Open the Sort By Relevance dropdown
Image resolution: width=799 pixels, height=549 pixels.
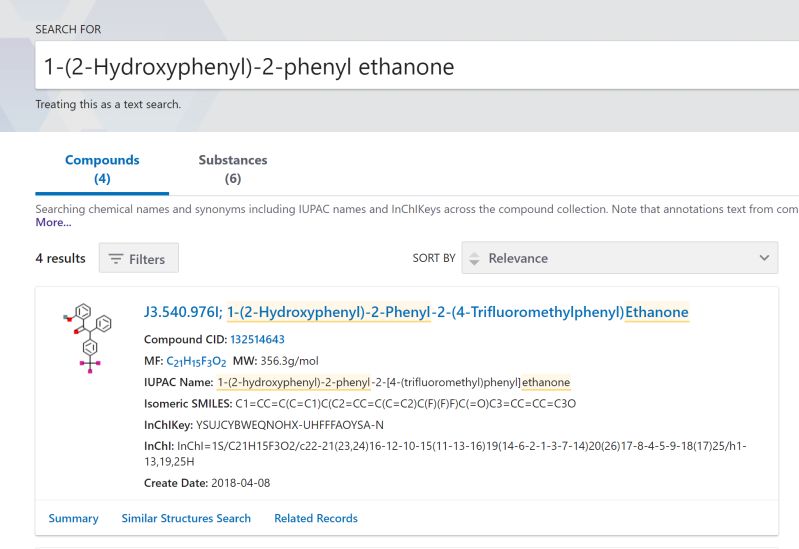[620, 258]
